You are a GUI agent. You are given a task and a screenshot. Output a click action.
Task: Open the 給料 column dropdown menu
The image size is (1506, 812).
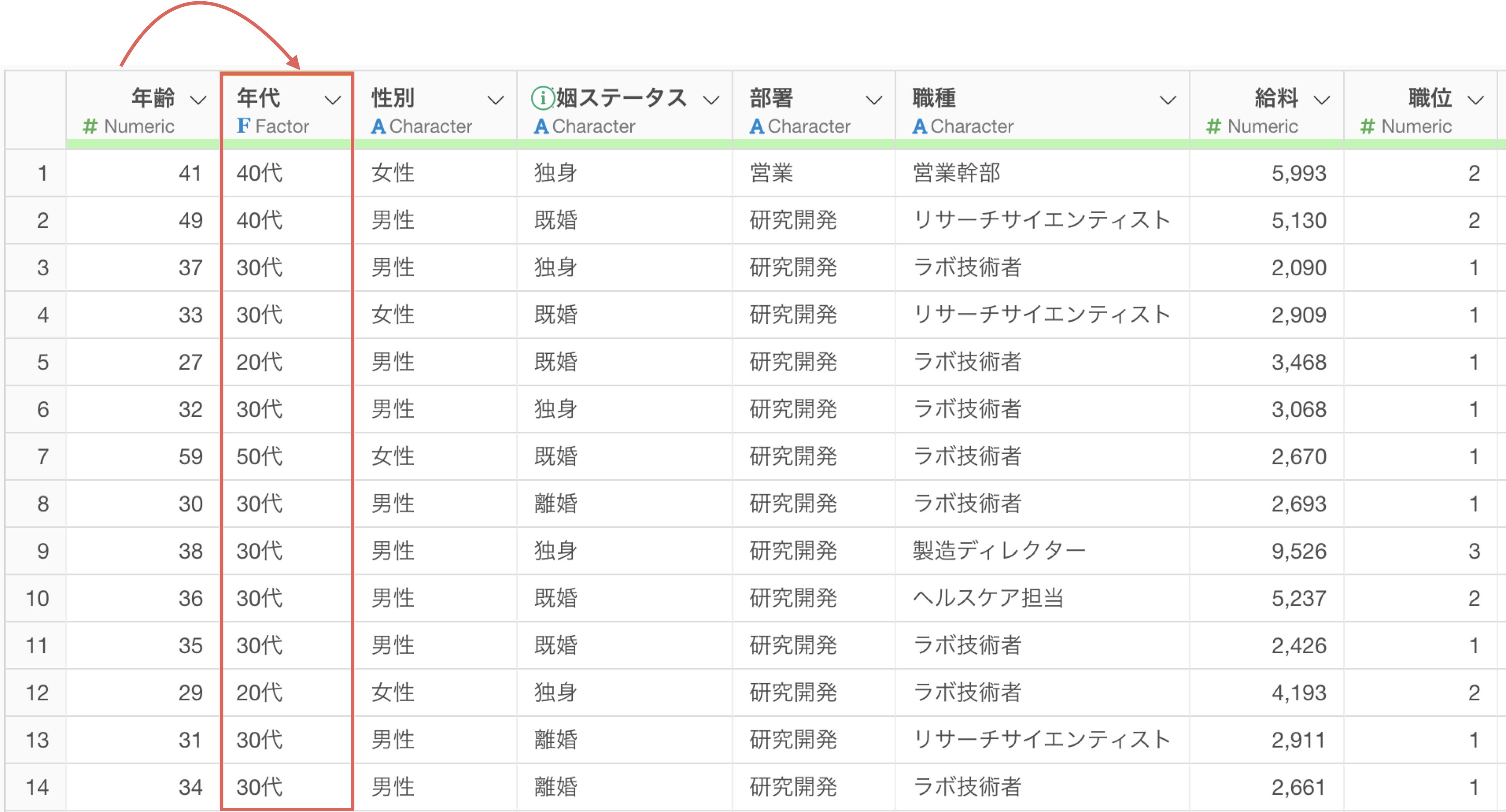tap(1322, 100)
